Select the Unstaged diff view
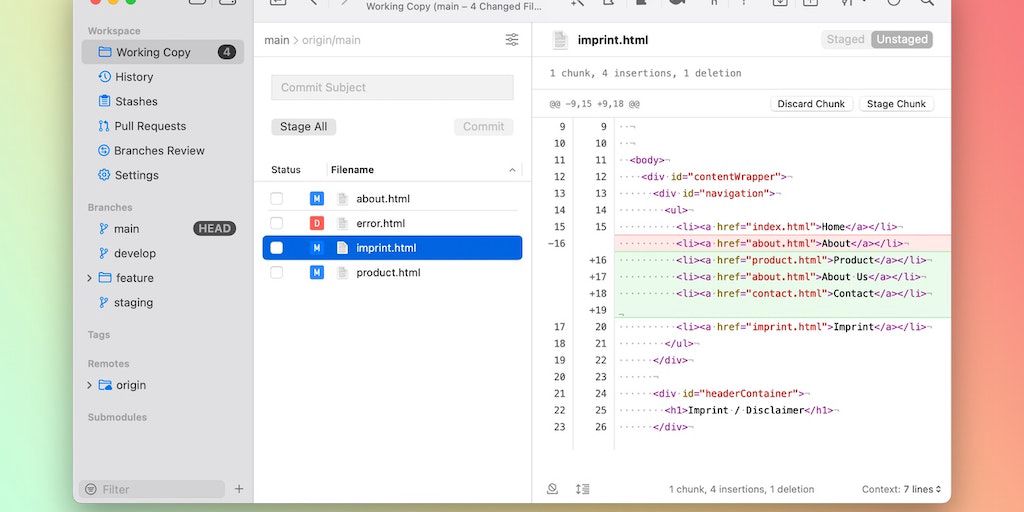Viewport: 1024px width, 512px height. coord(901,40)
